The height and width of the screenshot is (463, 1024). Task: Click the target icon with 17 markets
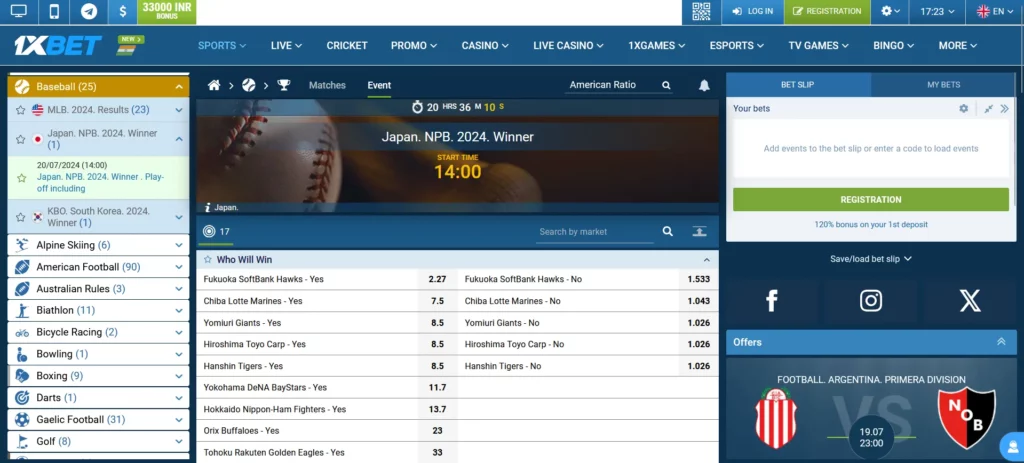209,231
